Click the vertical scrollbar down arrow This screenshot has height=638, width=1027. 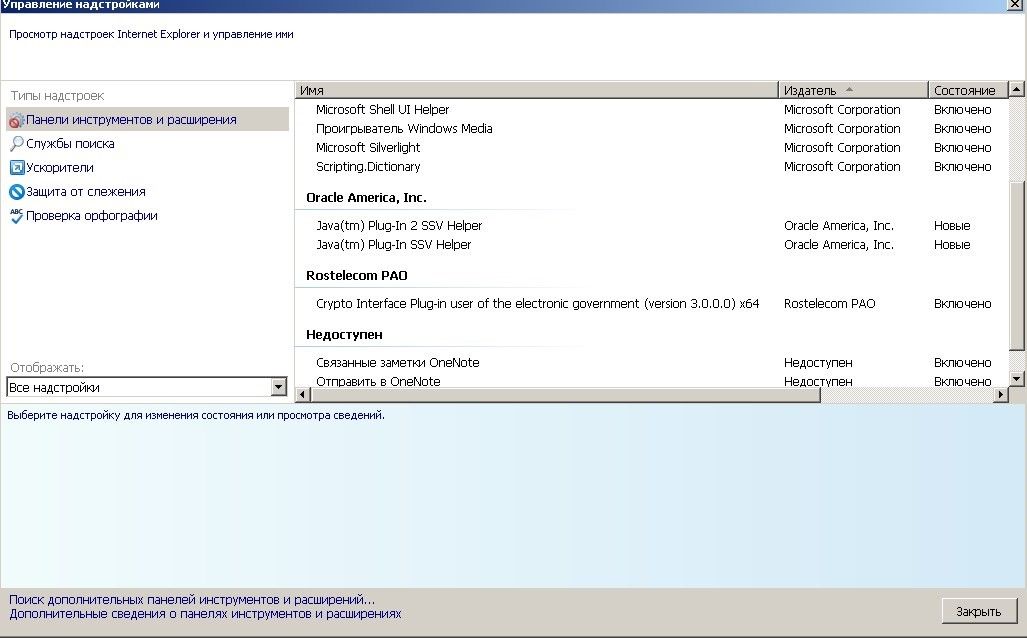tap(1017, 378)
